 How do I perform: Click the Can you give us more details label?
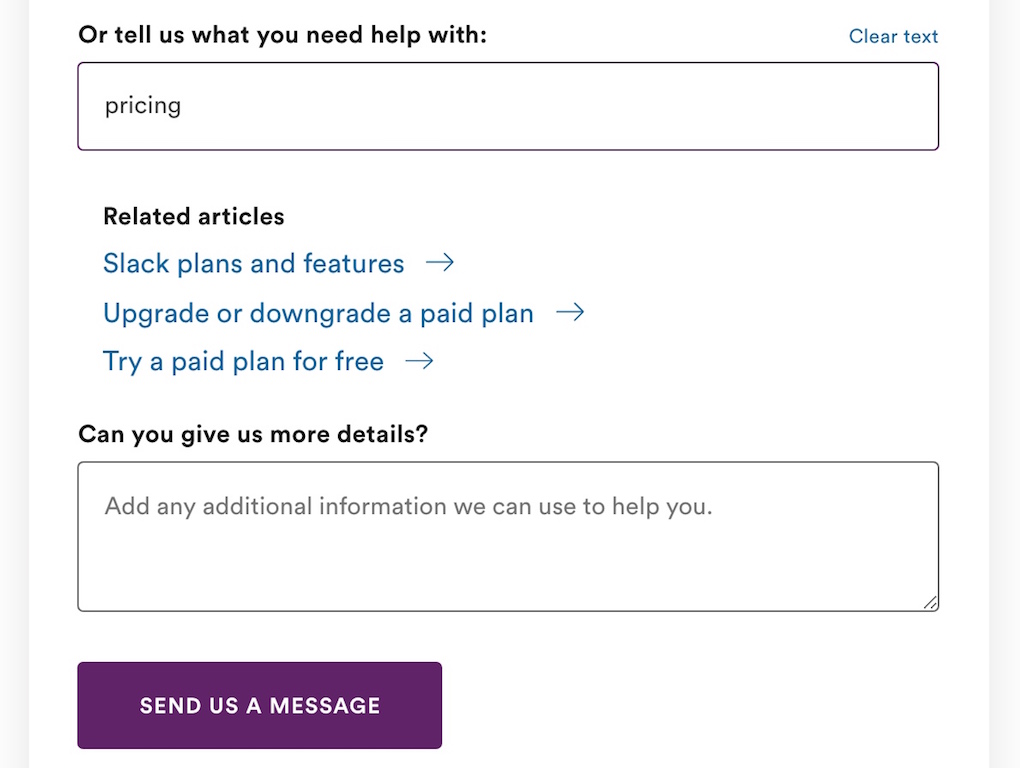(253, 434)
